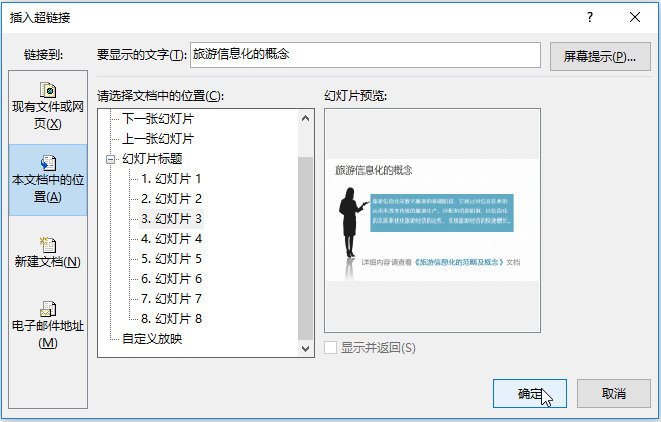Screen dimensions: 661x422
Task: Click the 本文档中的位置(A) label
Action: click(48, 188)
